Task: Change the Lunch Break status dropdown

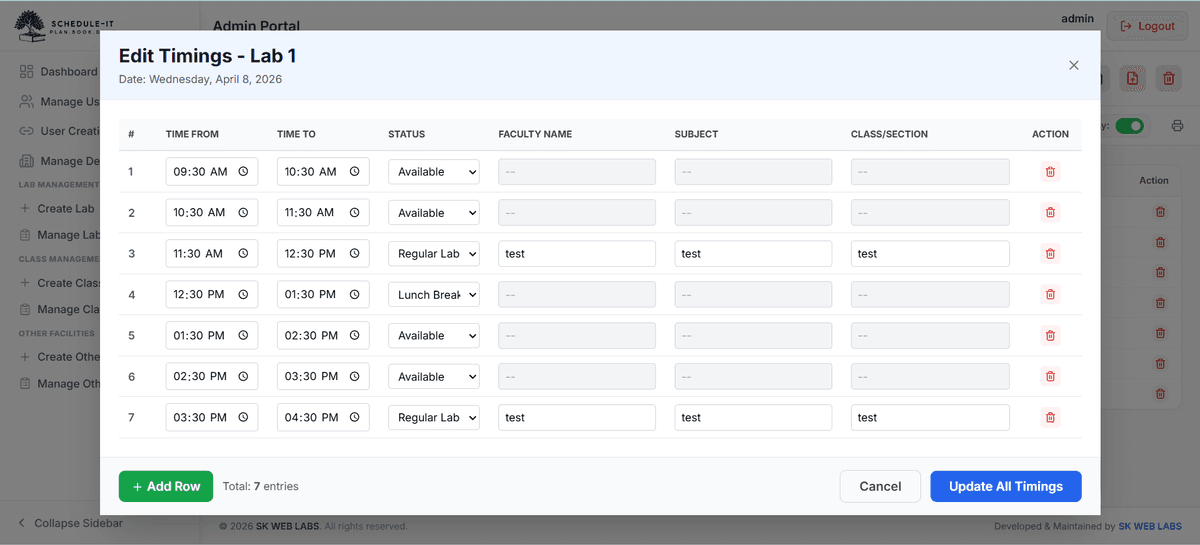Action: point(434,295)
